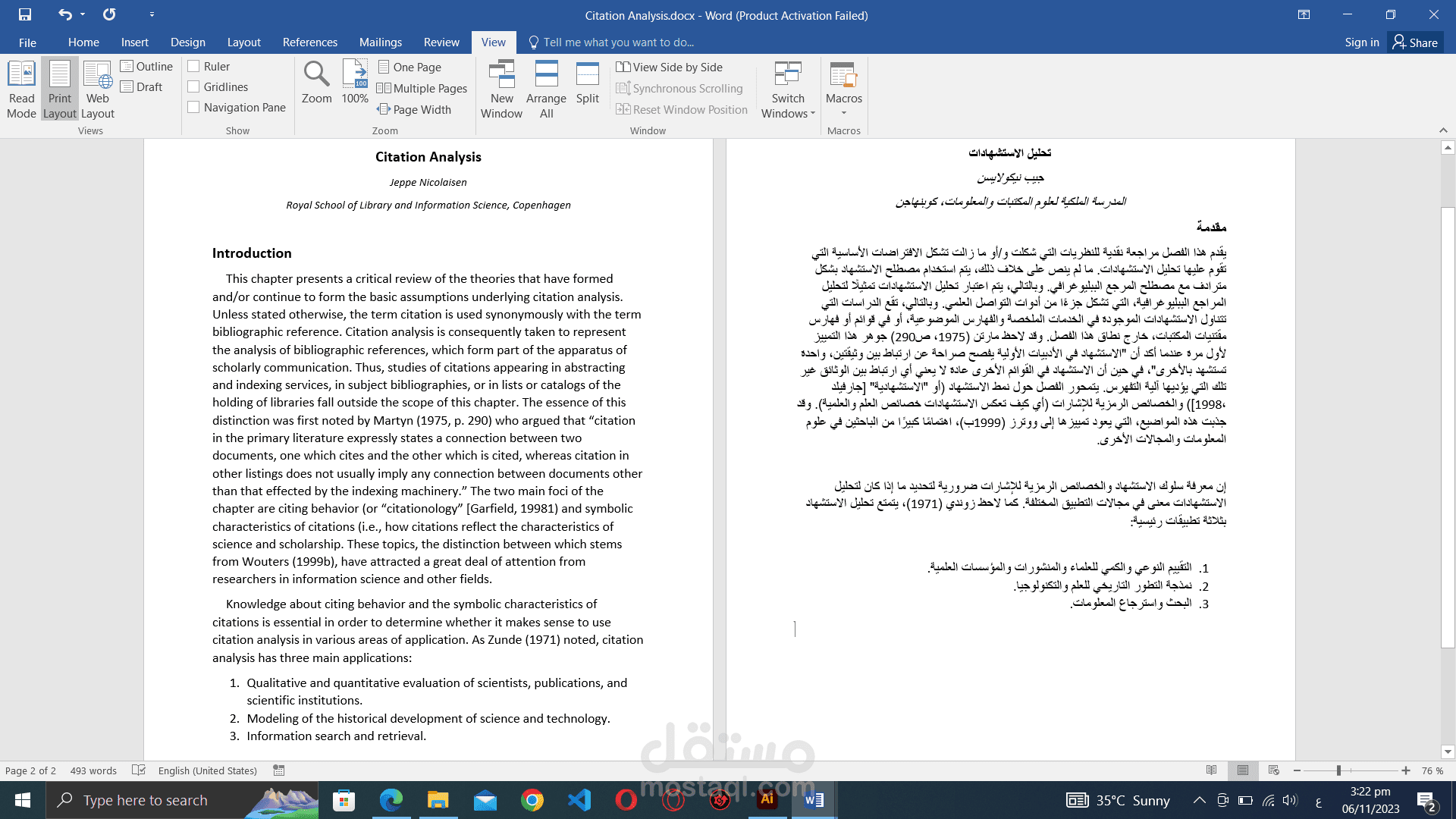Image resolution: width=1456 pixels, height=819 pixels.
Task: Click Arrange All windows
Action: [x=546, y=89]
